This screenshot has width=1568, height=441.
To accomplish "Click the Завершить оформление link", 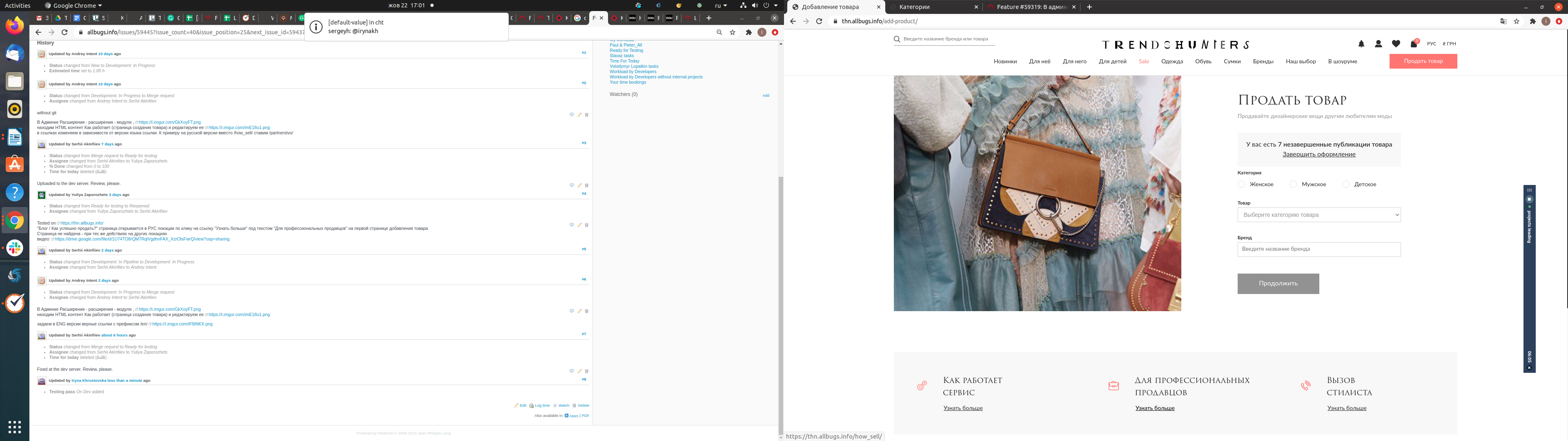I will click(x=1319, y=155).
